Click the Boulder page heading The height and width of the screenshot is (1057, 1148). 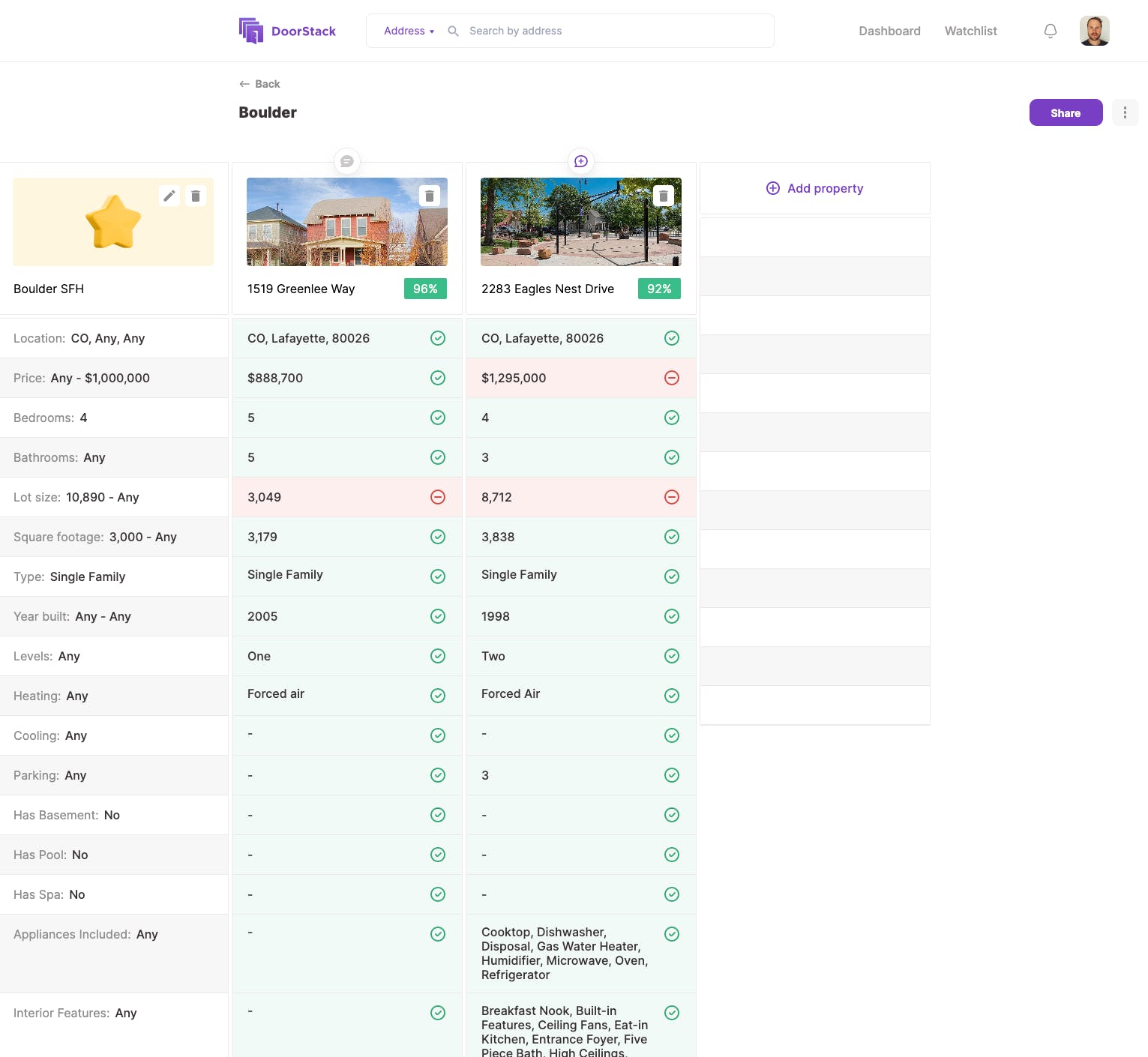coord(268,112)
